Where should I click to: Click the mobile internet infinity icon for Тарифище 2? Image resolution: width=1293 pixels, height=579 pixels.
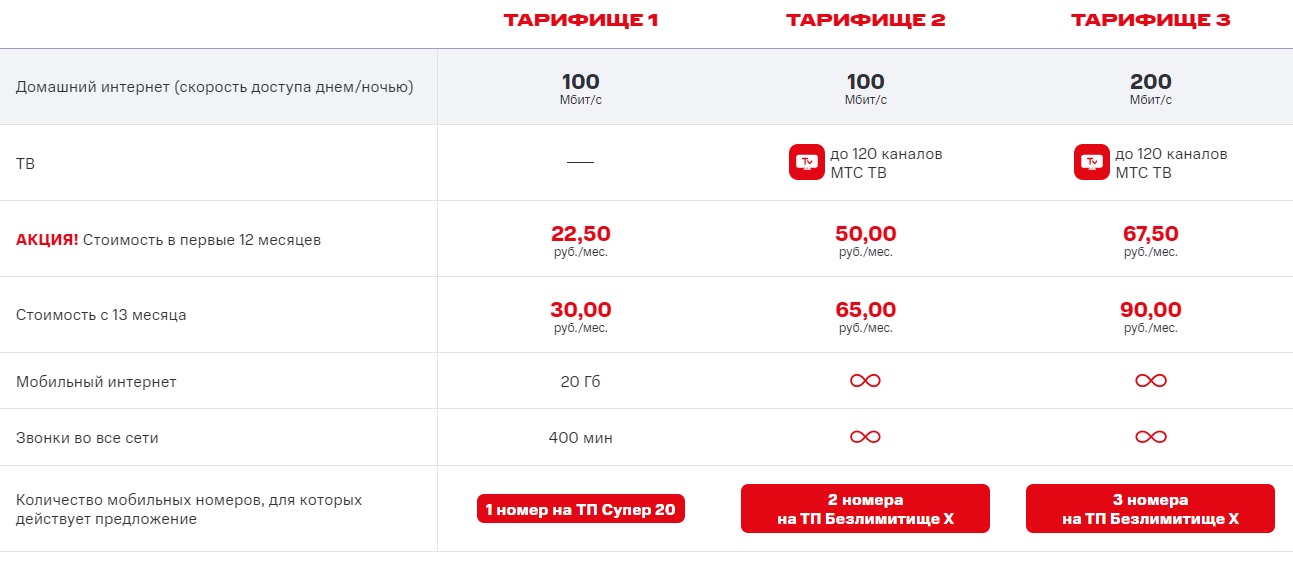tap(865, 381)
